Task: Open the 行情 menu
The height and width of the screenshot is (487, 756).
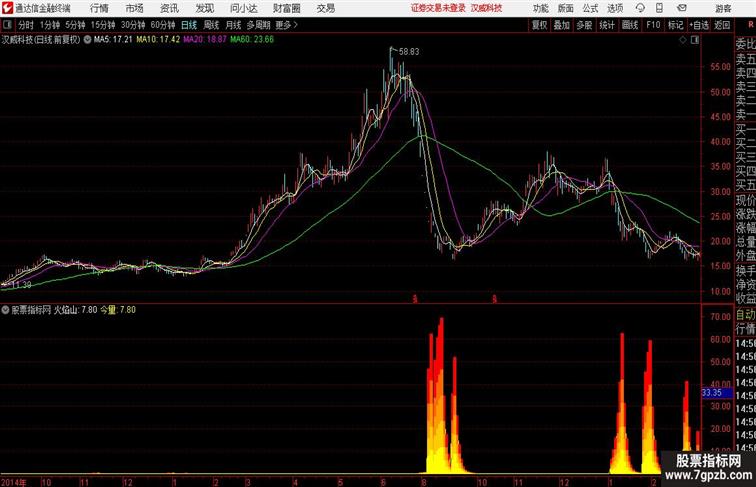Action: (99, 8)
